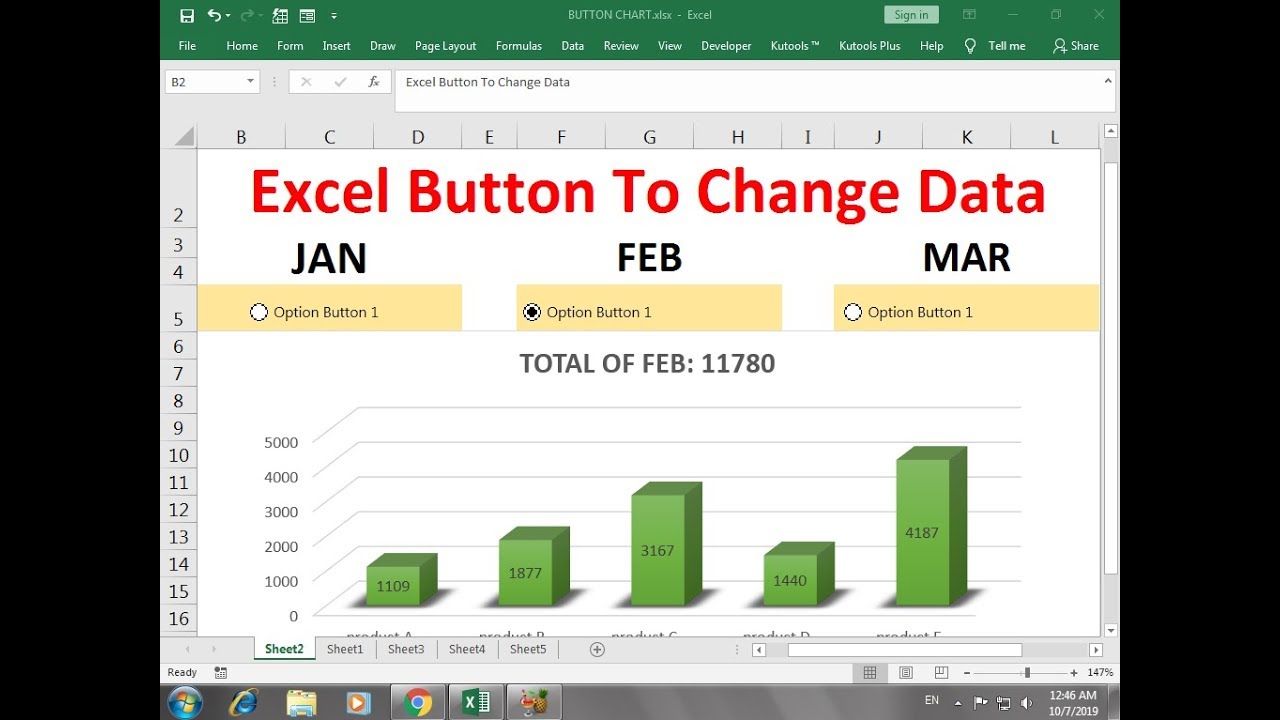Switch to Page Break Preview icon

(x=941, y=673)
